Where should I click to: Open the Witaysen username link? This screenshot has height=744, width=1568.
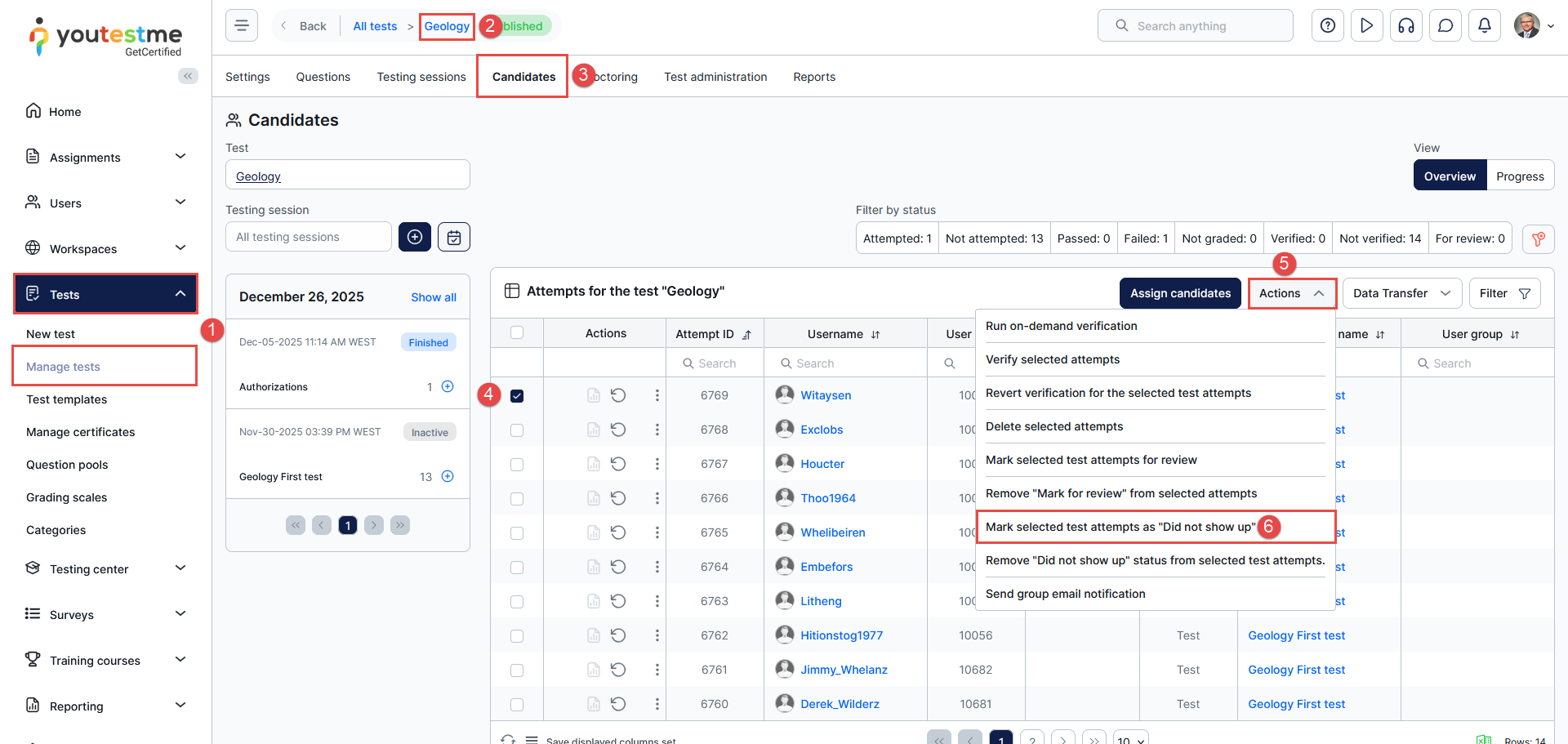pos(826,395)
